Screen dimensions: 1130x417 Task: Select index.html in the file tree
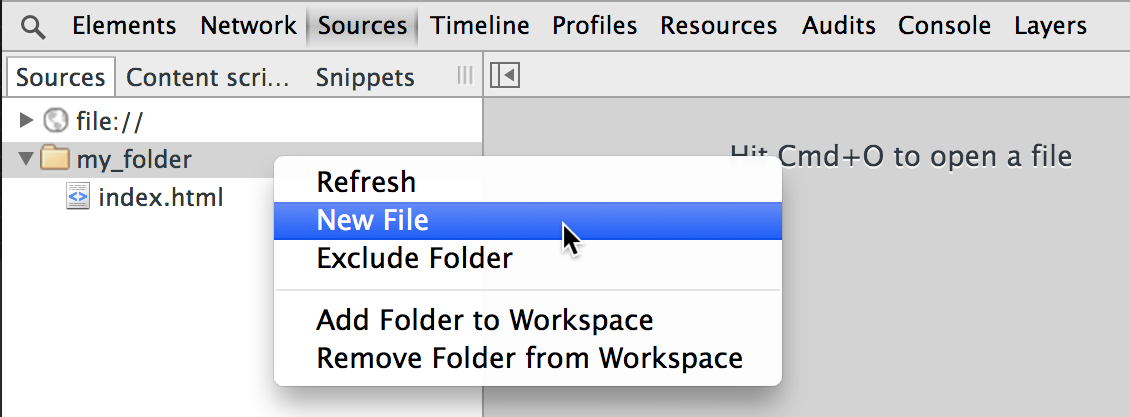tap(160, 197)
